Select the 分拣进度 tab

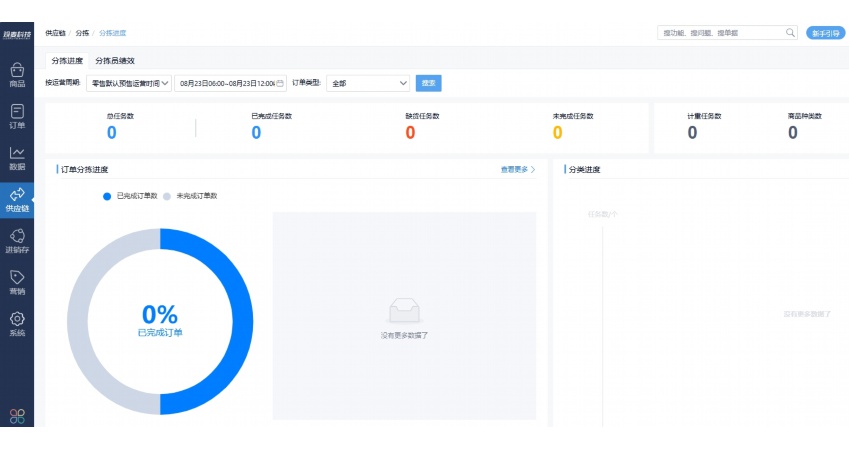[67, 61]
